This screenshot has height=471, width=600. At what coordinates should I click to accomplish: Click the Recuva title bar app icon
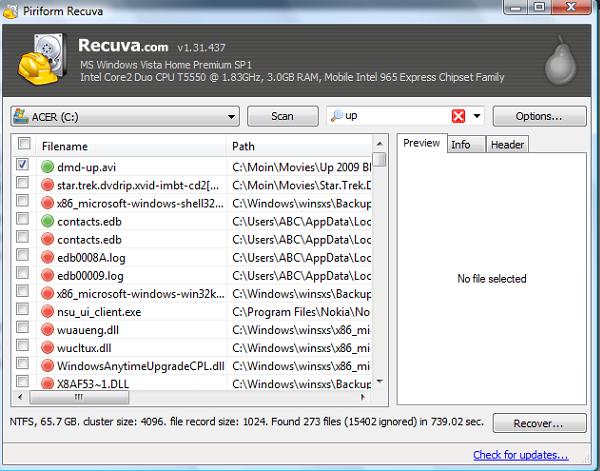(10, 11)
